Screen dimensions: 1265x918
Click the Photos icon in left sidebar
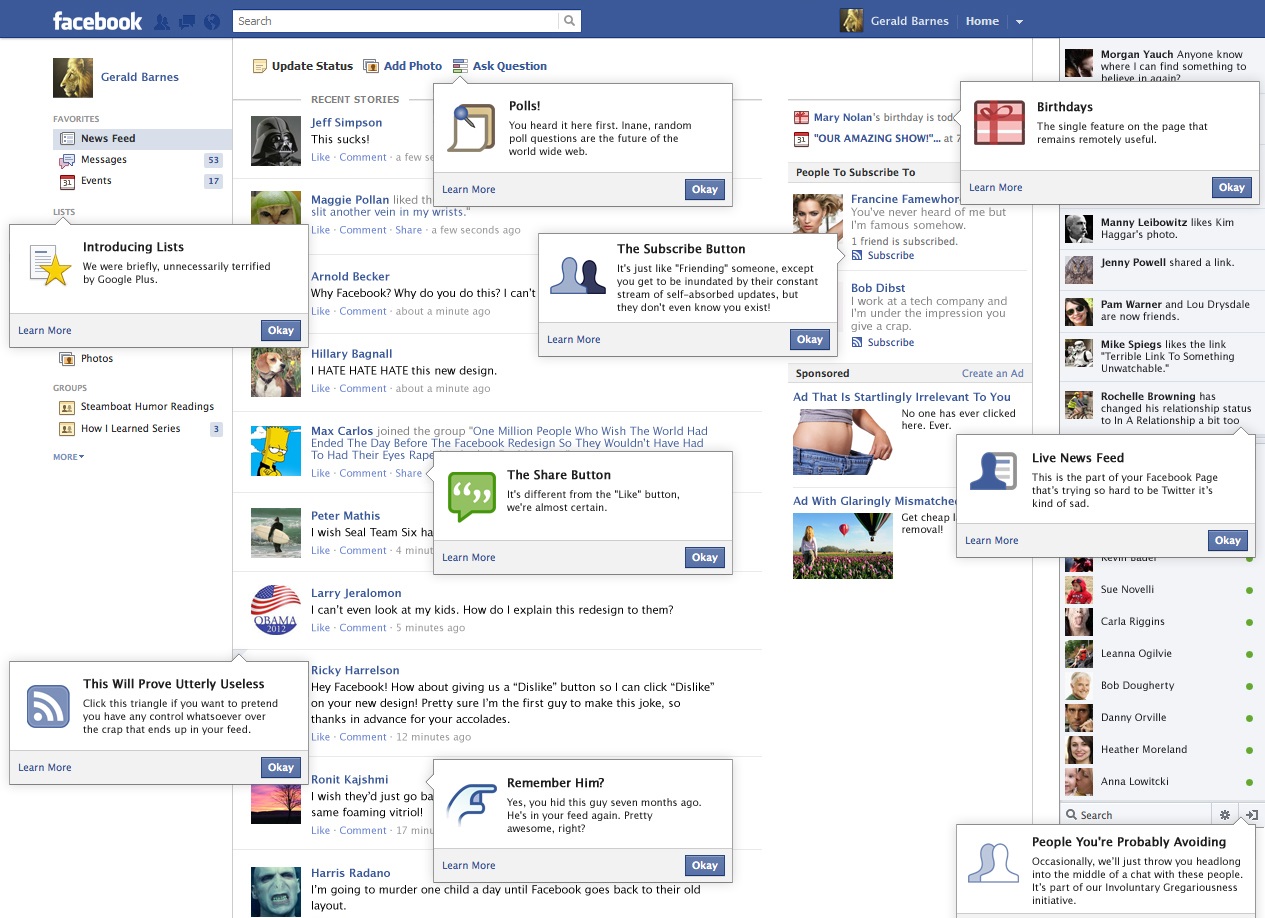coord(67,359)
